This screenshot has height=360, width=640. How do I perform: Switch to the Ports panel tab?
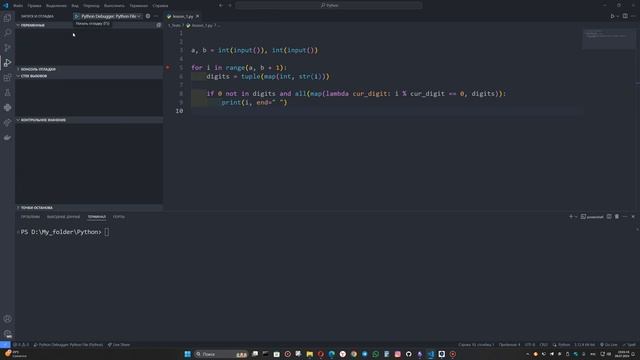pyautogui.click(x=119, y=217)
